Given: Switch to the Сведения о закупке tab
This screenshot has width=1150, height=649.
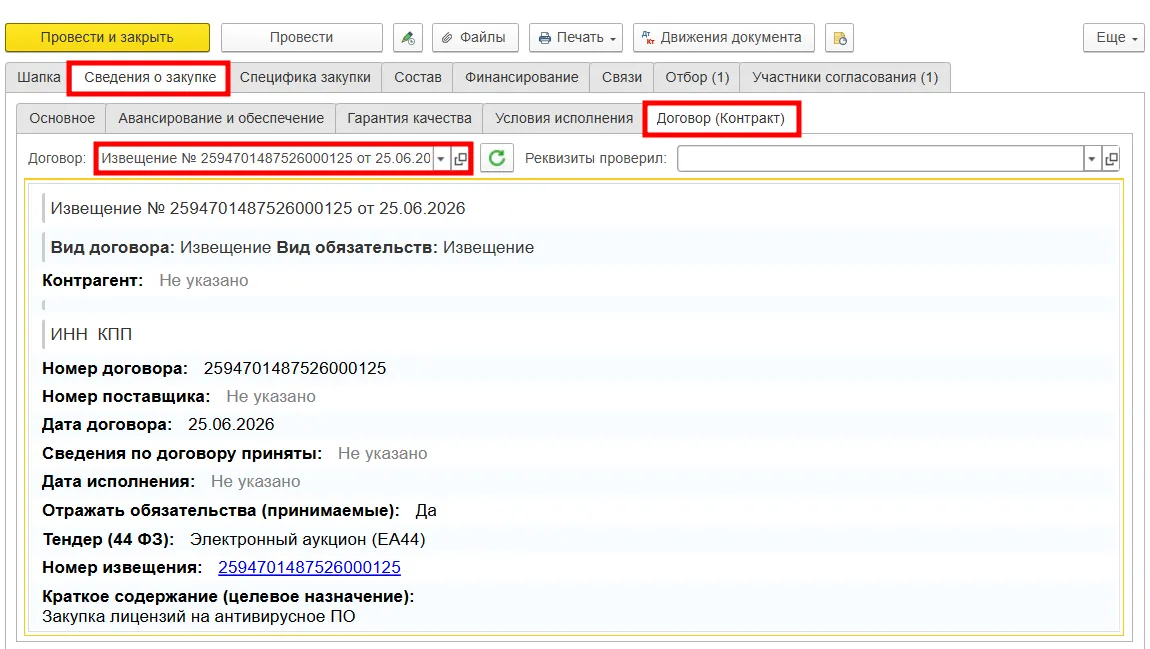Looking at the screenshot, I should tap(150, 77).
